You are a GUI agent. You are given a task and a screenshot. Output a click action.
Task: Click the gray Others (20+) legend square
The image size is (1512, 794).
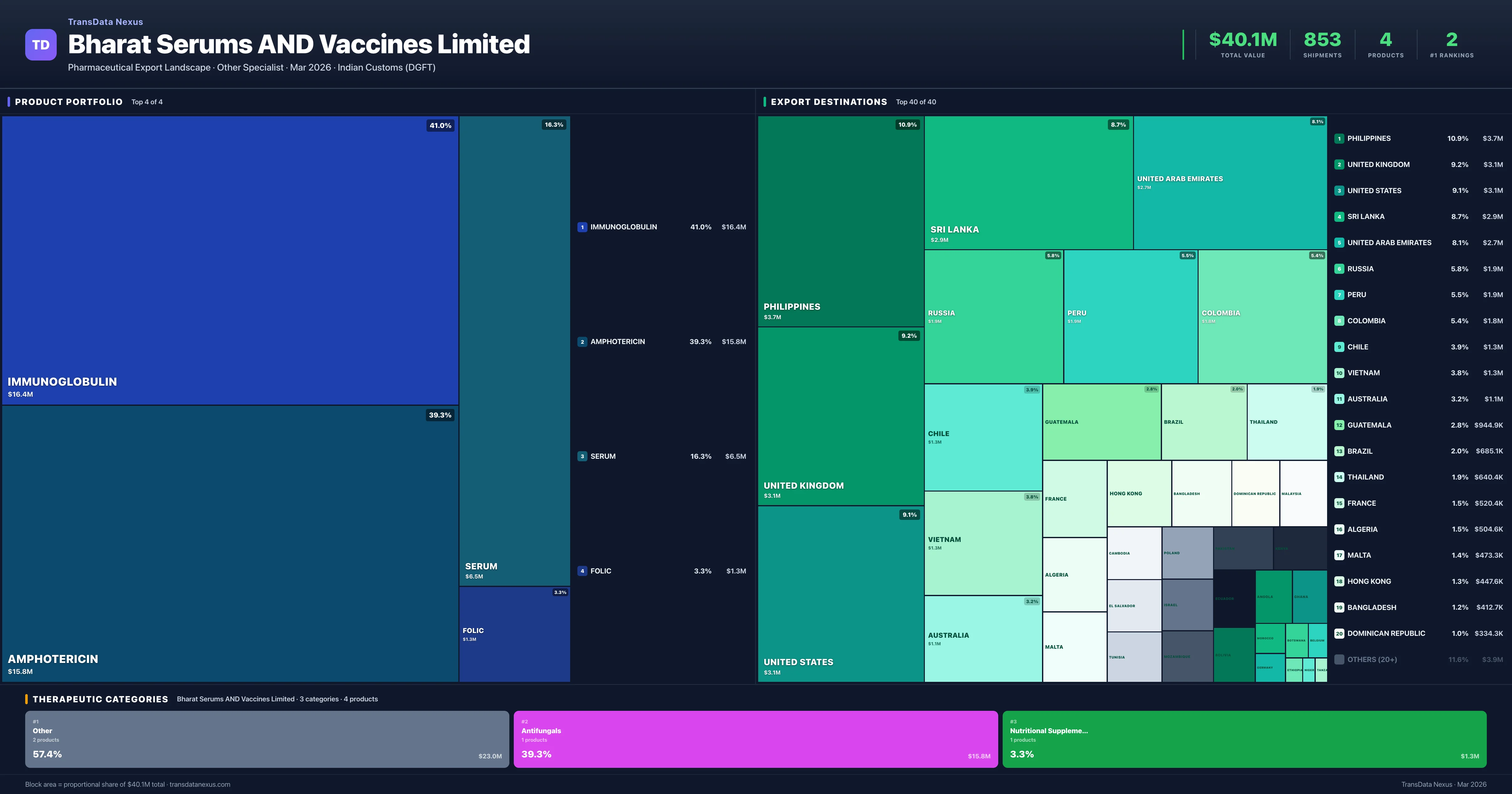[1339, 659]
